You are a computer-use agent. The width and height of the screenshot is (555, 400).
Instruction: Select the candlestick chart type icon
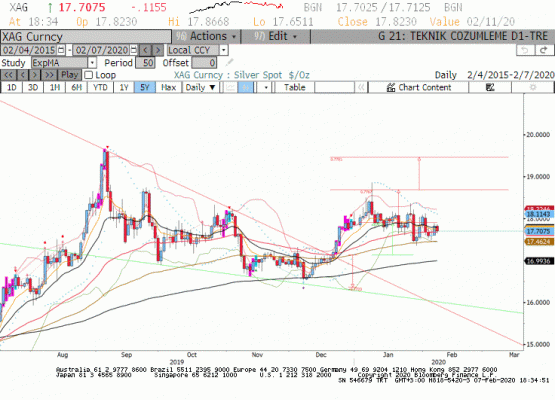(246, 87)
